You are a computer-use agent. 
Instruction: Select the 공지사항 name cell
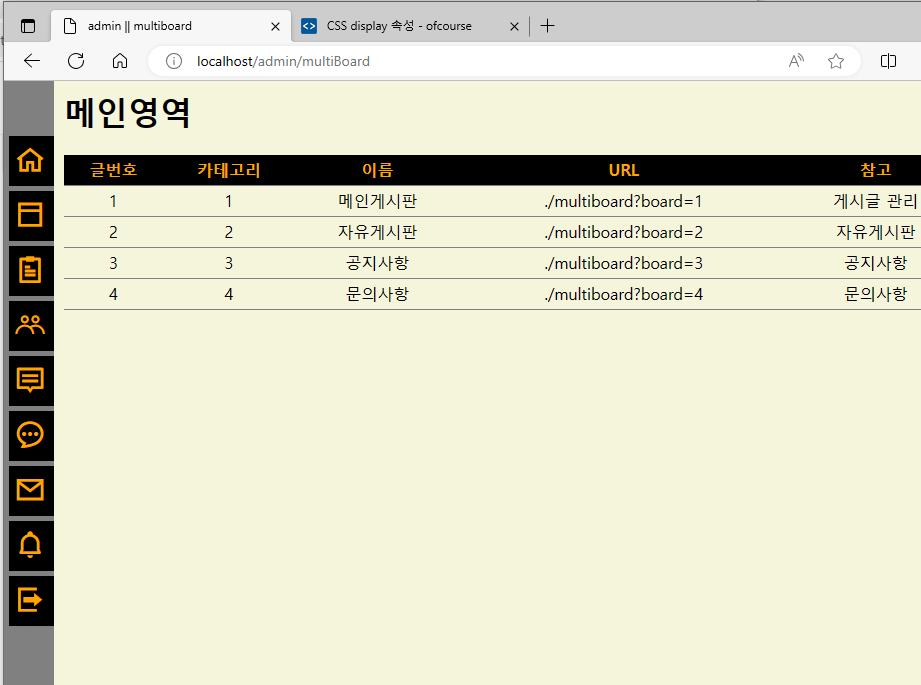[x=377, y=263]
